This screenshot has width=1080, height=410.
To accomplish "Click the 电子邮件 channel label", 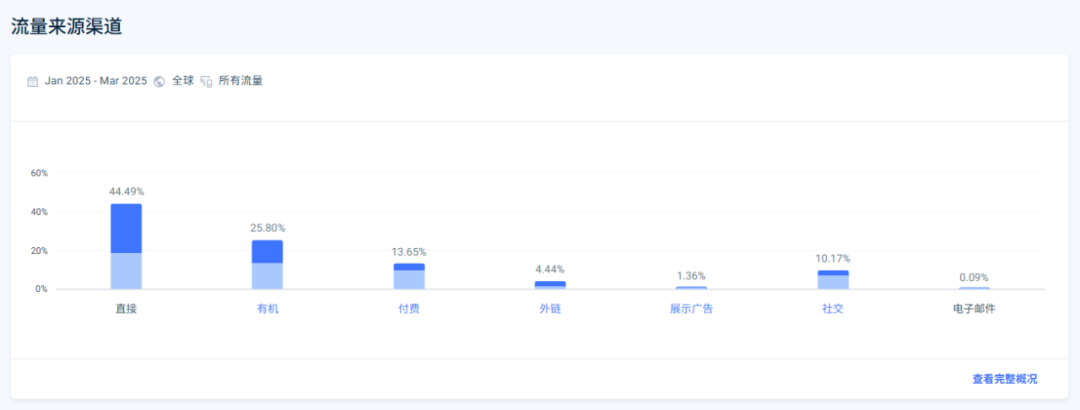I will tap(974, 309).
